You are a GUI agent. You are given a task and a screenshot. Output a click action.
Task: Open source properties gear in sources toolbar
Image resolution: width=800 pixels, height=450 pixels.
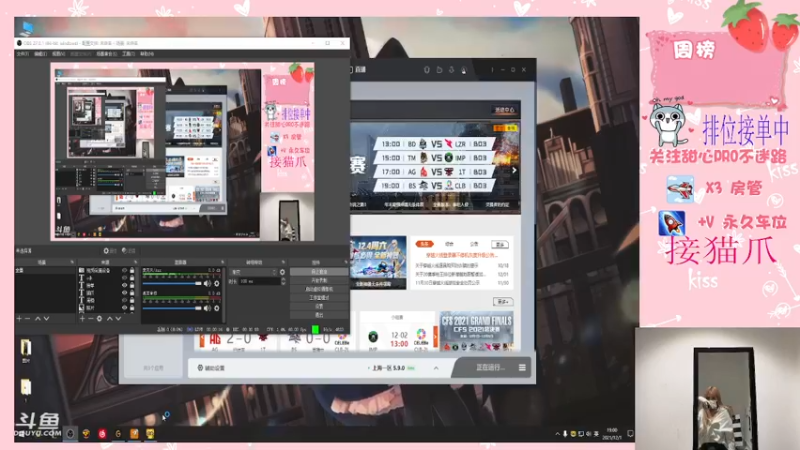tap(99, 318)
